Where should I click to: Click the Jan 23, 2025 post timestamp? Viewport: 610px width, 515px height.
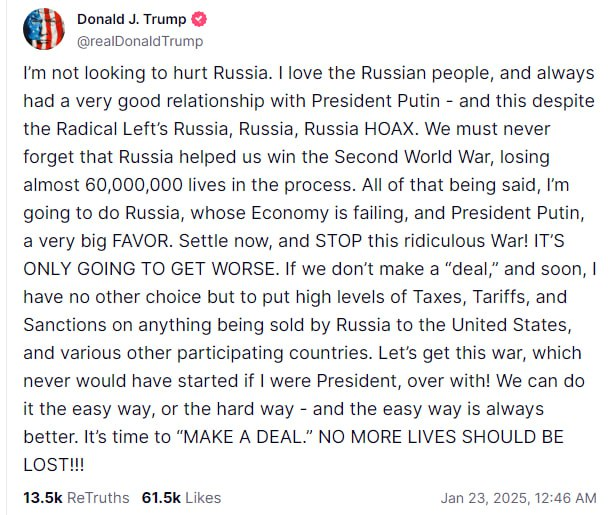518,497
